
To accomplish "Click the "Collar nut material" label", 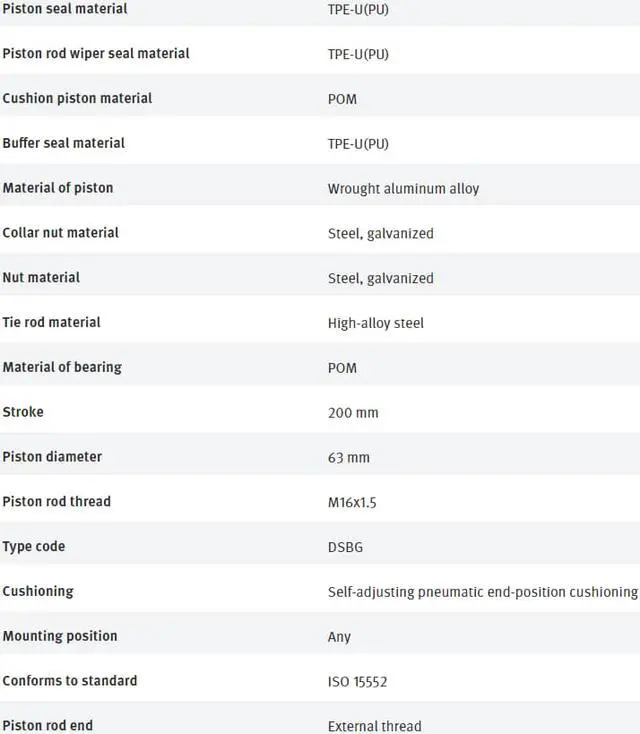I will (60, 233).
